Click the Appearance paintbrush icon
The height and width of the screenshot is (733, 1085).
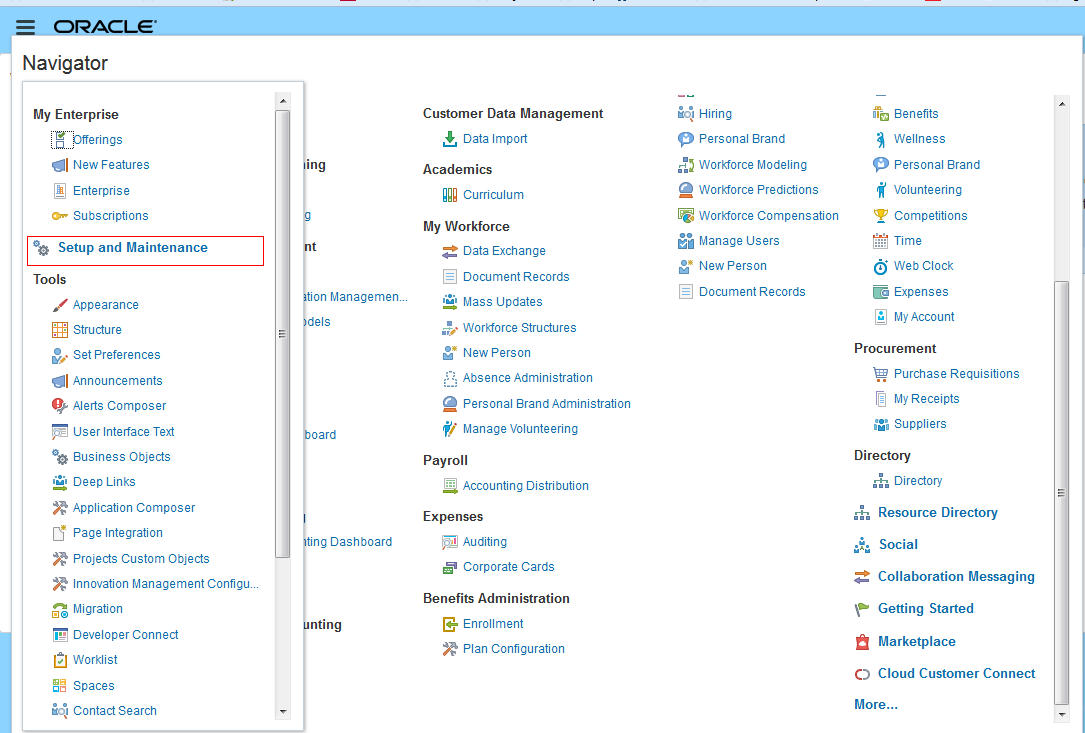coord(60,305)
